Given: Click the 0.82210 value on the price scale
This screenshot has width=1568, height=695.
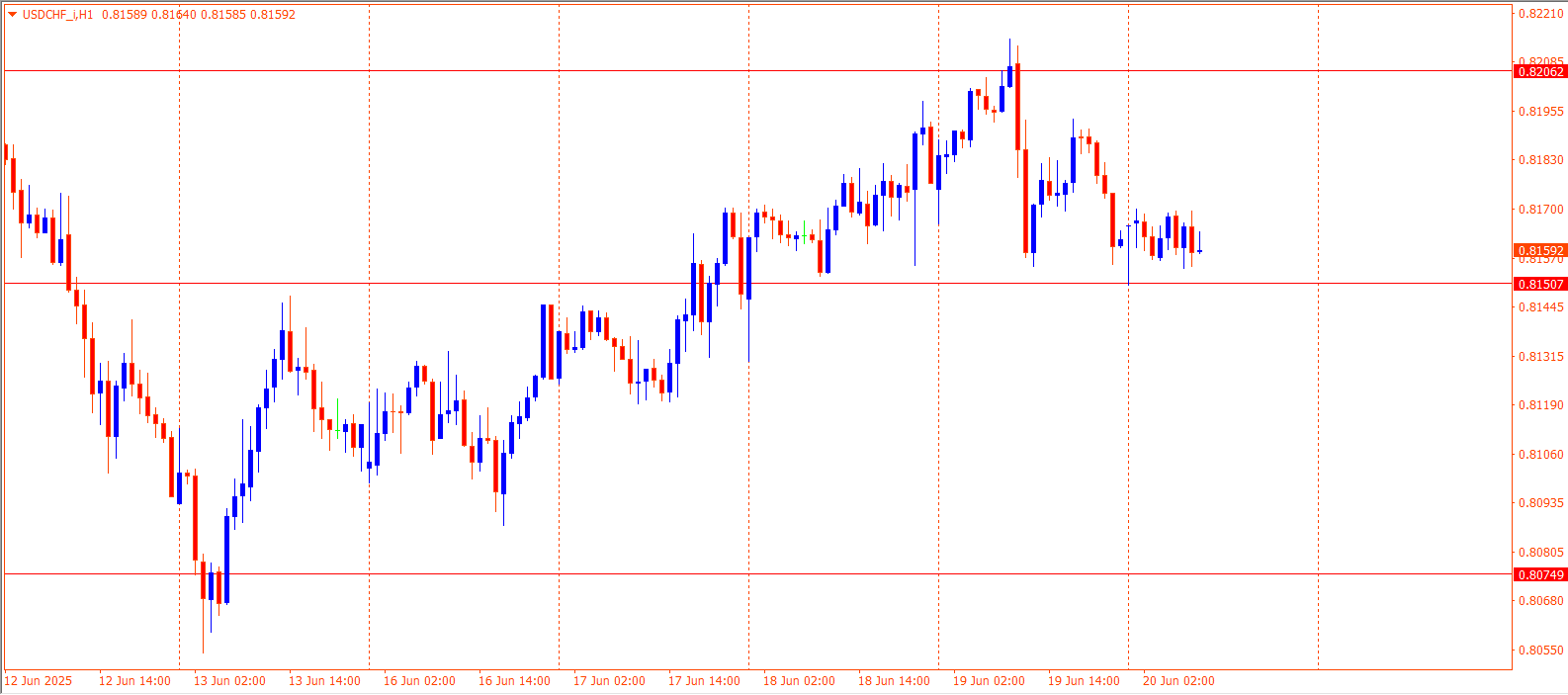Looking at the screenshot, I should point(1541,14).
